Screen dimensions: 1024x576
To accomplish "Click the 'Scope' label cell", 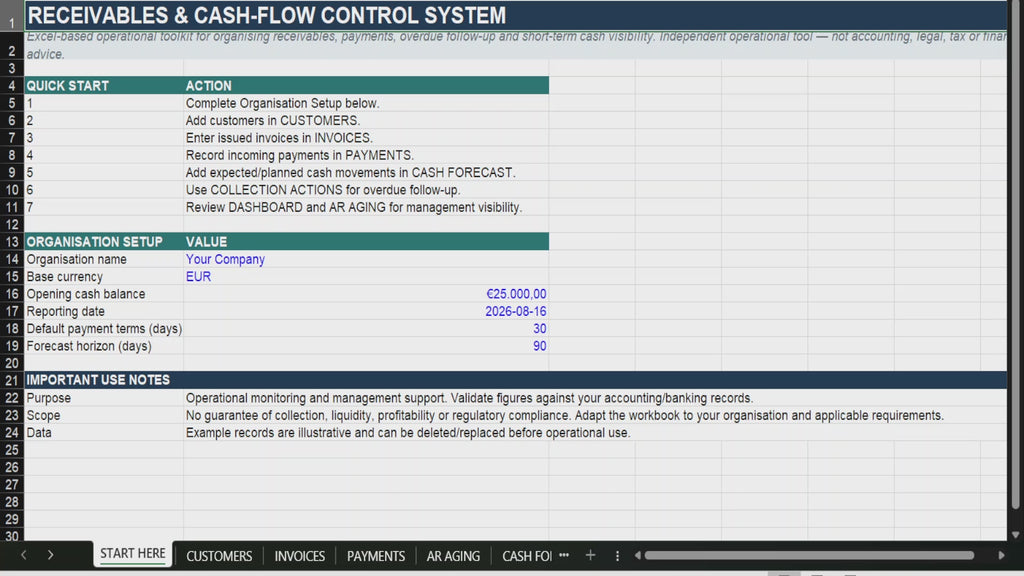I will 104,415.
